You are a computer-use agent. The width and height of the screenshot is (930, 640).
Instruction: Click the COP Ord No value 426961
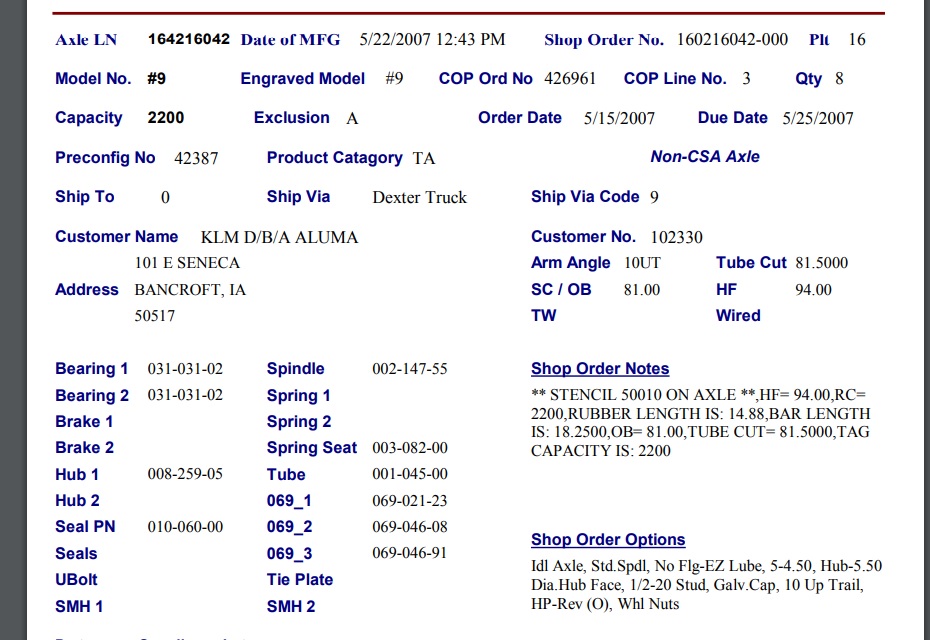[570, 79]
